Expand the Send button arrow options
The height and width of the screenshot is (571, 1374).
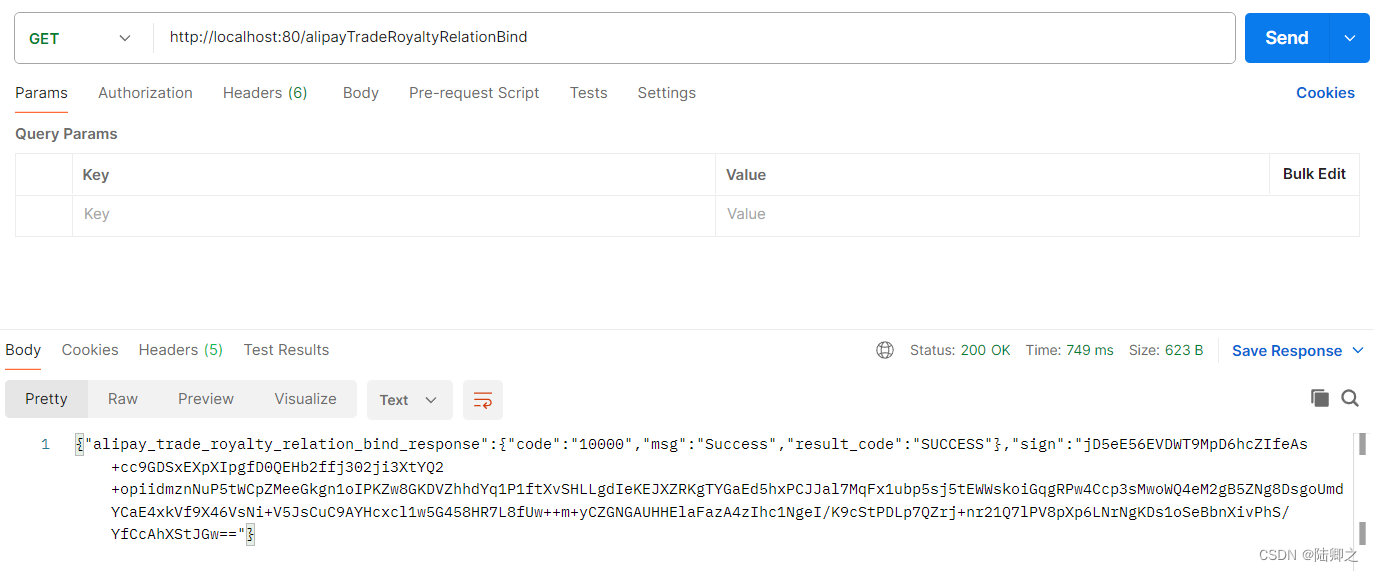[x=1349, y=38]
